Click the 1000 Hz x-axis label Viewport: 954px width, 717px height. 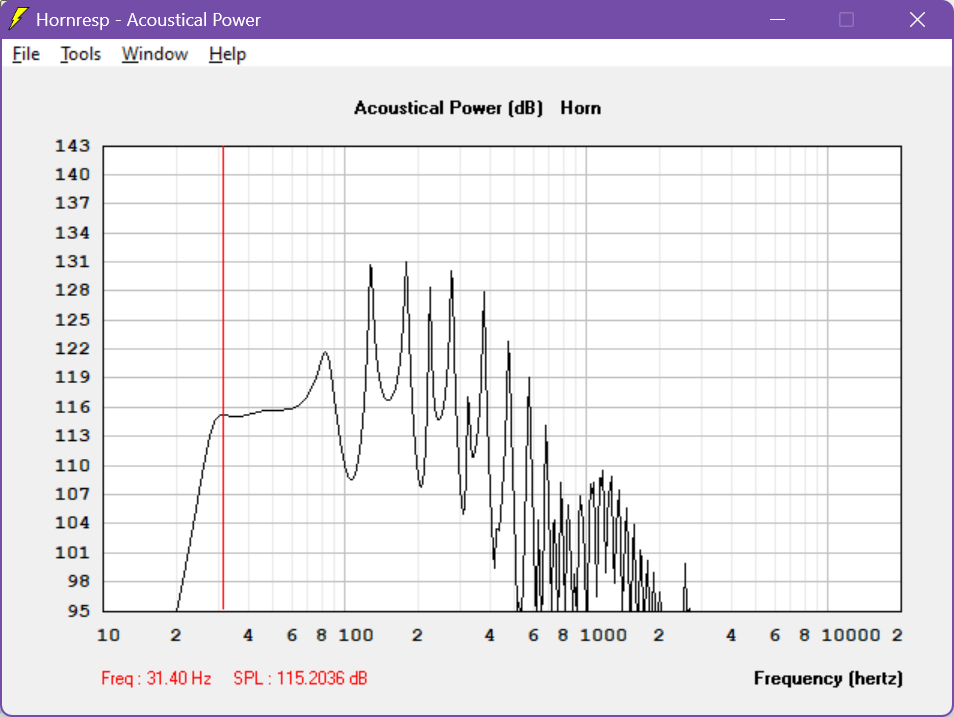[603, 635]
